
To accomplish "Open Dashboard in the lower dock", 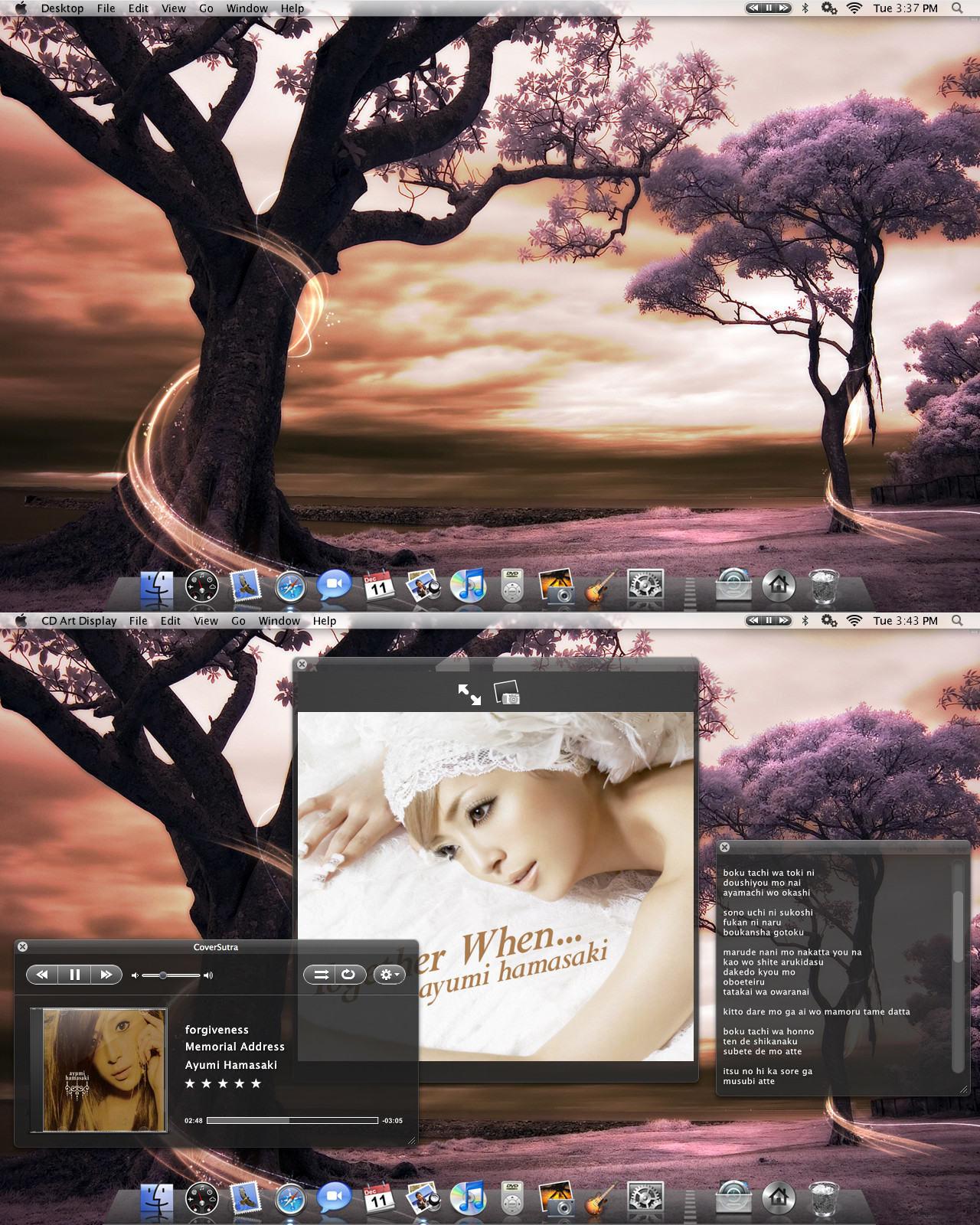I will pyautogui.click(x=202, y=1200).
